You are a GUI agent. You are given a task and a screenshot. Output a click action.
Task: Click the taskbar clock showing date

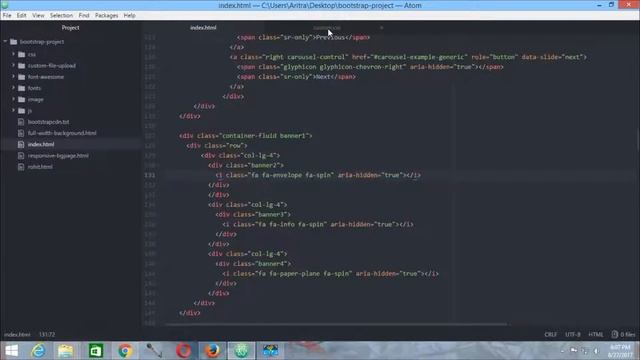(620, 351)
